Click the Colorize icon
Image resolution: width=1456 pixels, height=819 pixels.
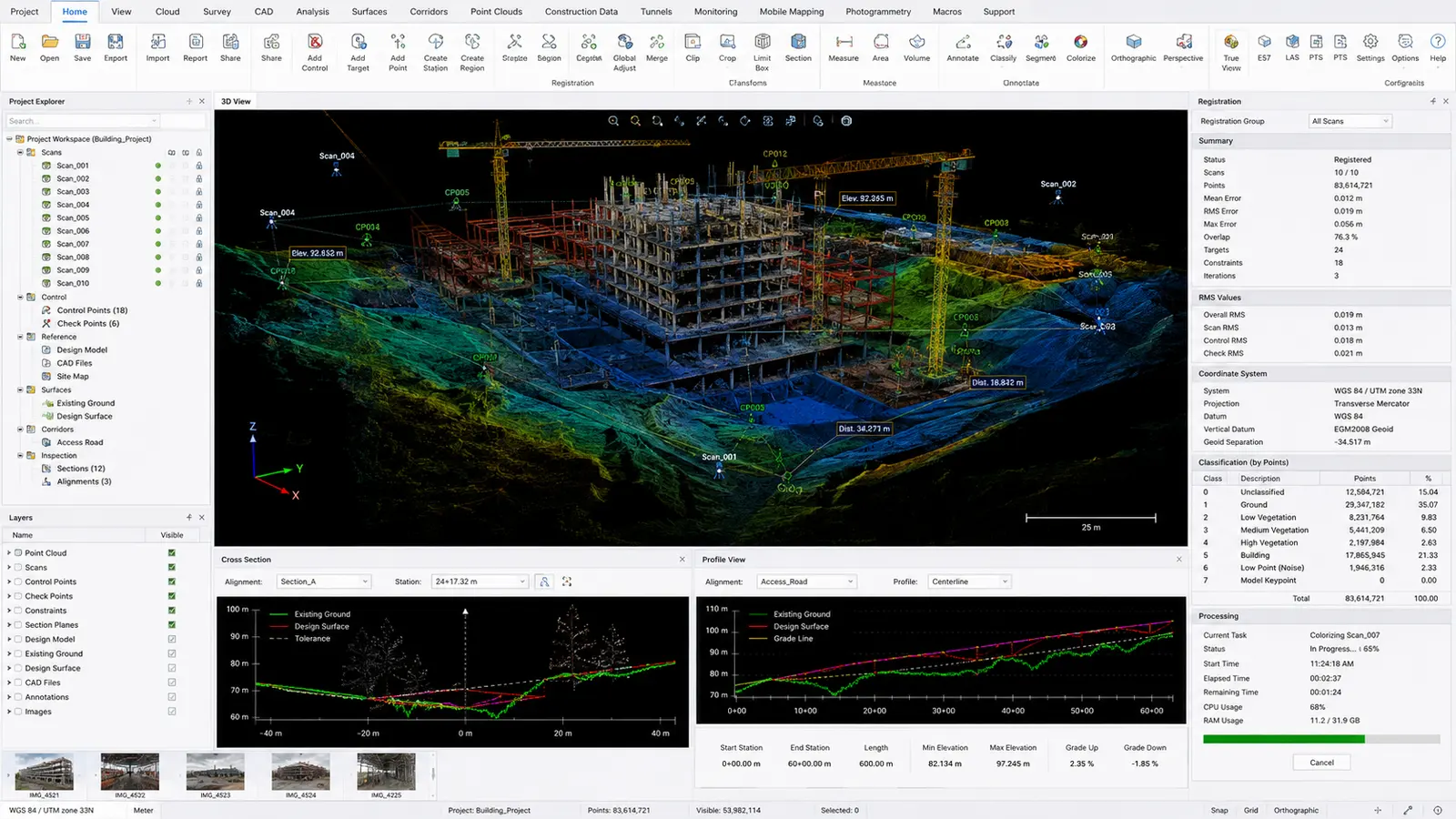pos(1080,42)
